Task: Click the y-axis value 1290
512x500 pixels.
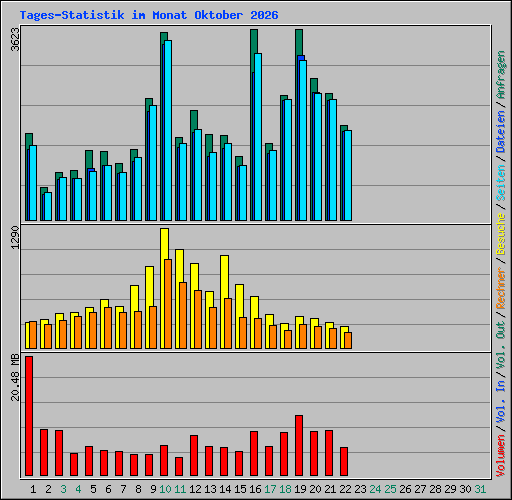Action: click(15, 238)
